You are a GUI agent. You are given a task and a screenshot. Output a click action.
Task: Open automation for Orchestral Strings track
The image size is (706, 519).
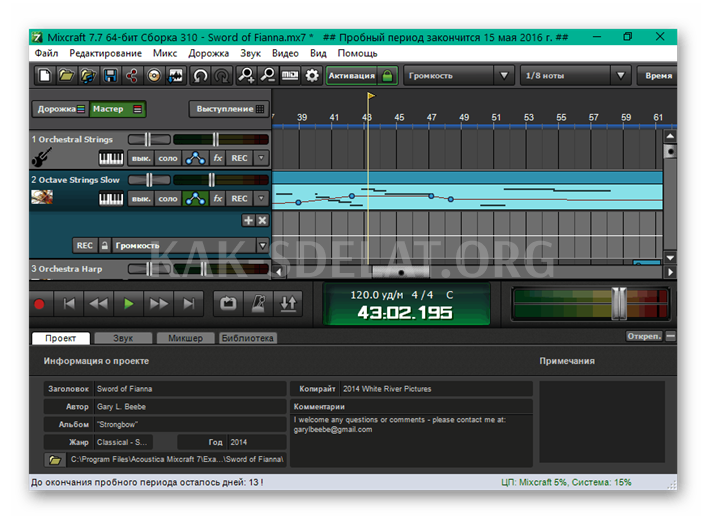pos(195,158)
